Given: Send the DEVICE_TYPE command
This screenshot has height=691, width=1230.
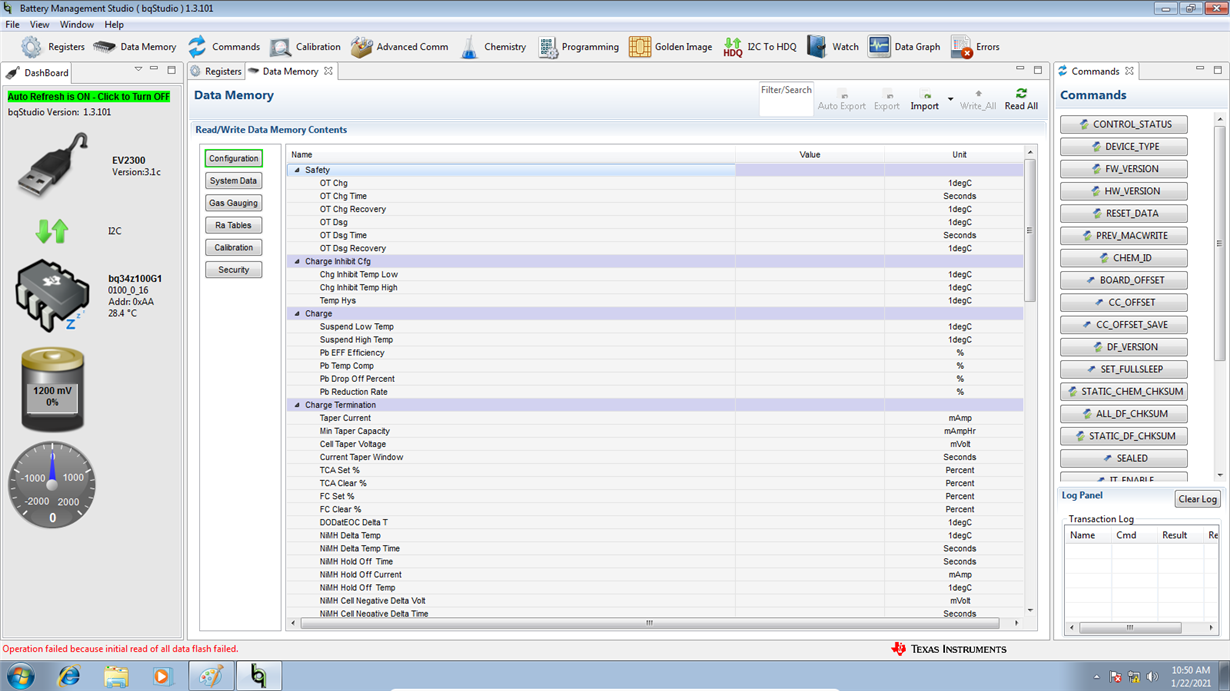Looking at the screenshot, I should [x=1124, y=147].
